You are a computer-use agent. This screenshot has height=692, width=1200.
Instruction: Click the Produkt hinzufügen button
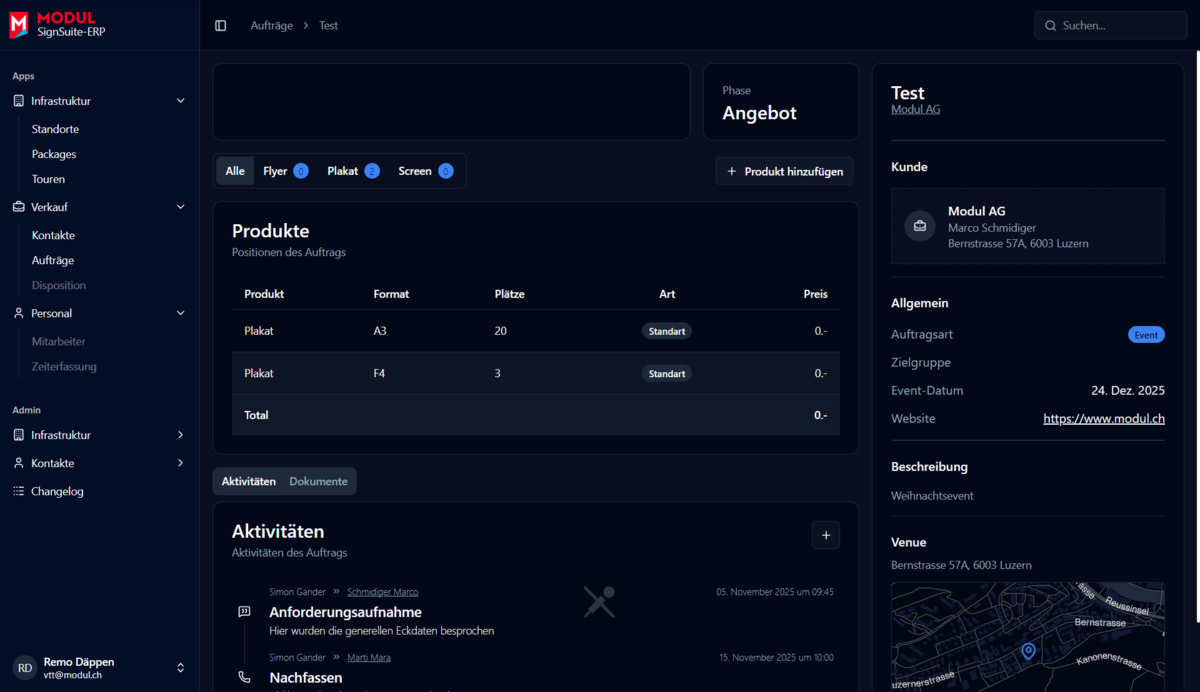coord(784,171)
